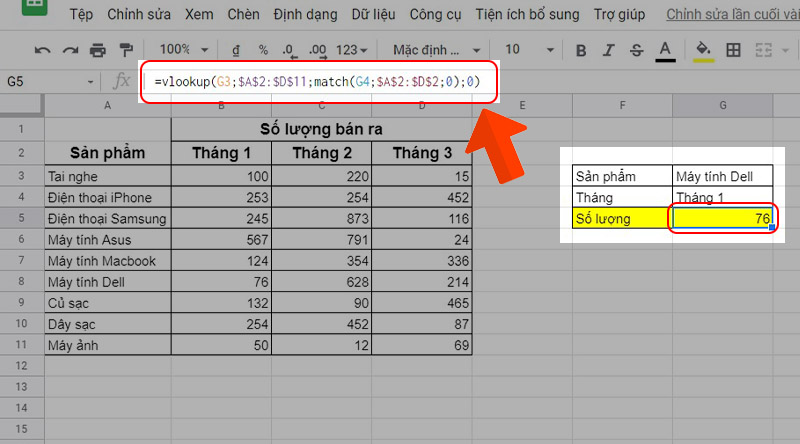Select column F header
Viewport: 800px width, 444px height.
pos(622,106)
